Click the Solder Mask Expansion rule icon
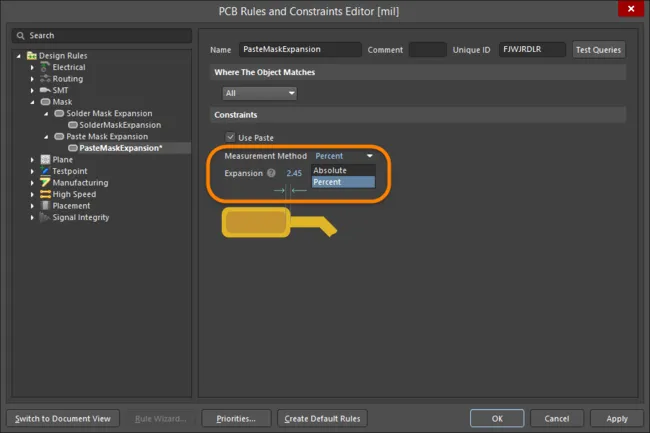Image resolution: width=650 pixels, height=433 pixels. point(59,113)
